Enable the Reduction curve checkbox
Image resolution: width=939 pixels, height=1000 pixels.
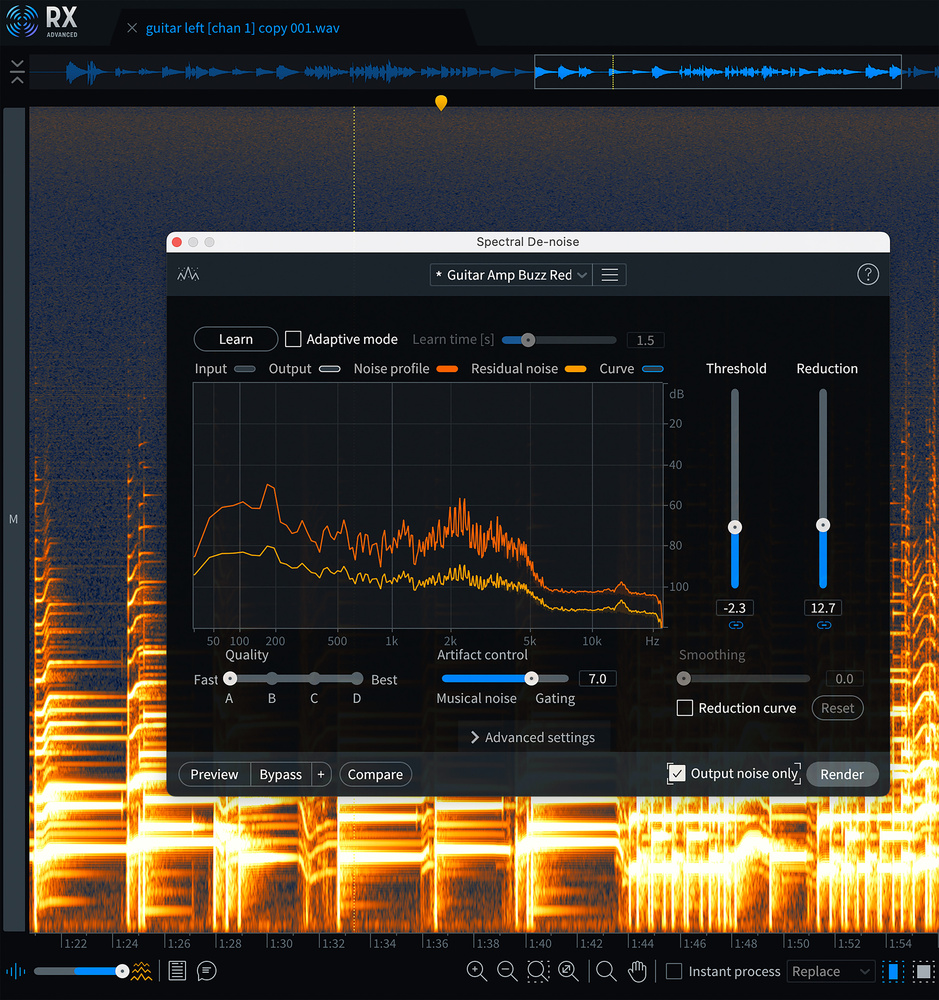684,708
